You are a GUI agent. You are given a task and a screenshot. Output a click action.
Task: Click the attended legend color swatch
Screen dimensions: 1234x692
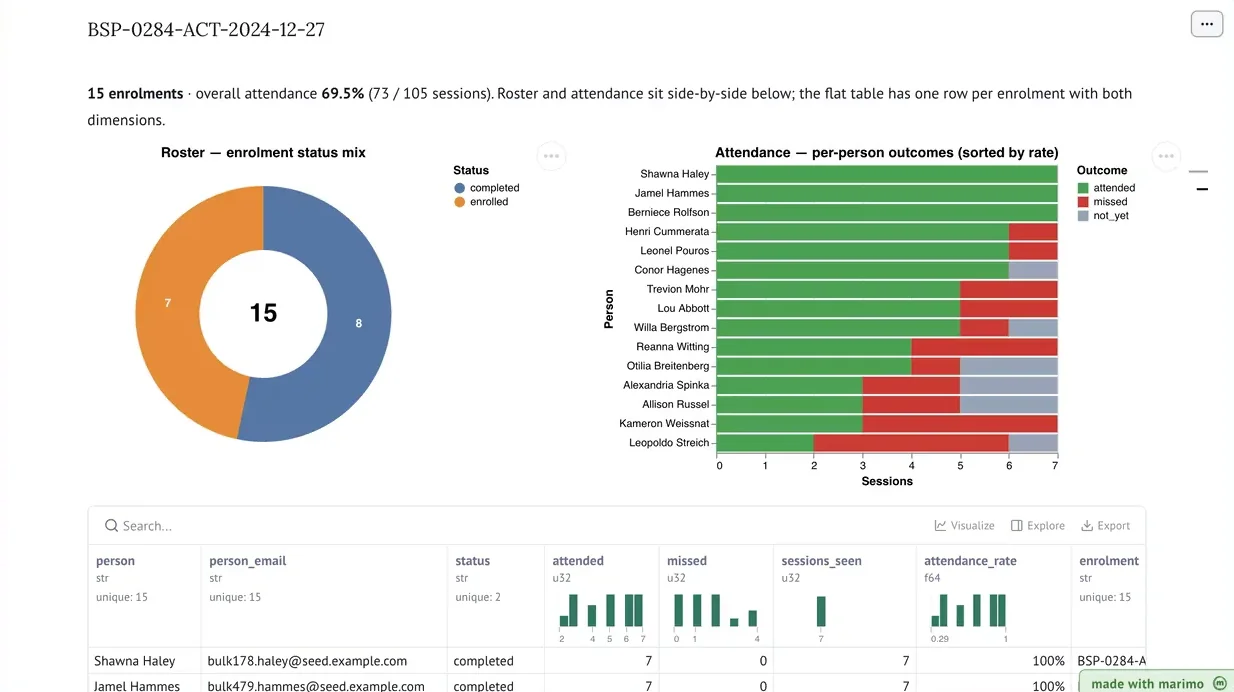coord(1083,188)
